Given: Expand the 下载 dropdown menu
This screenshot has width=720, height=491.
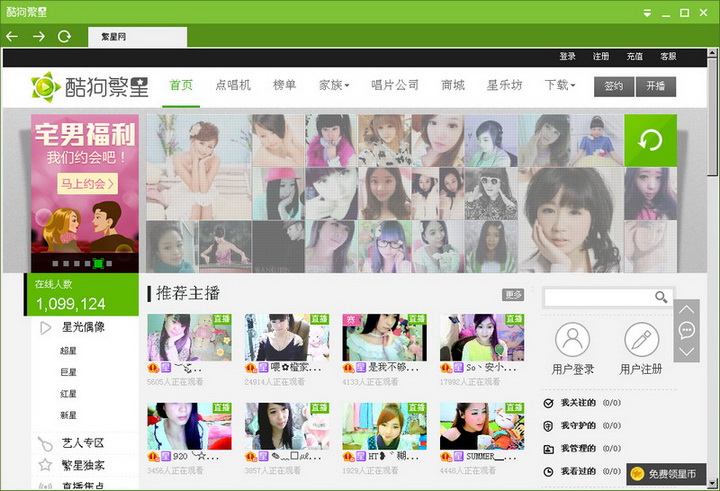Looking at the screenshot, I should 560,86.
